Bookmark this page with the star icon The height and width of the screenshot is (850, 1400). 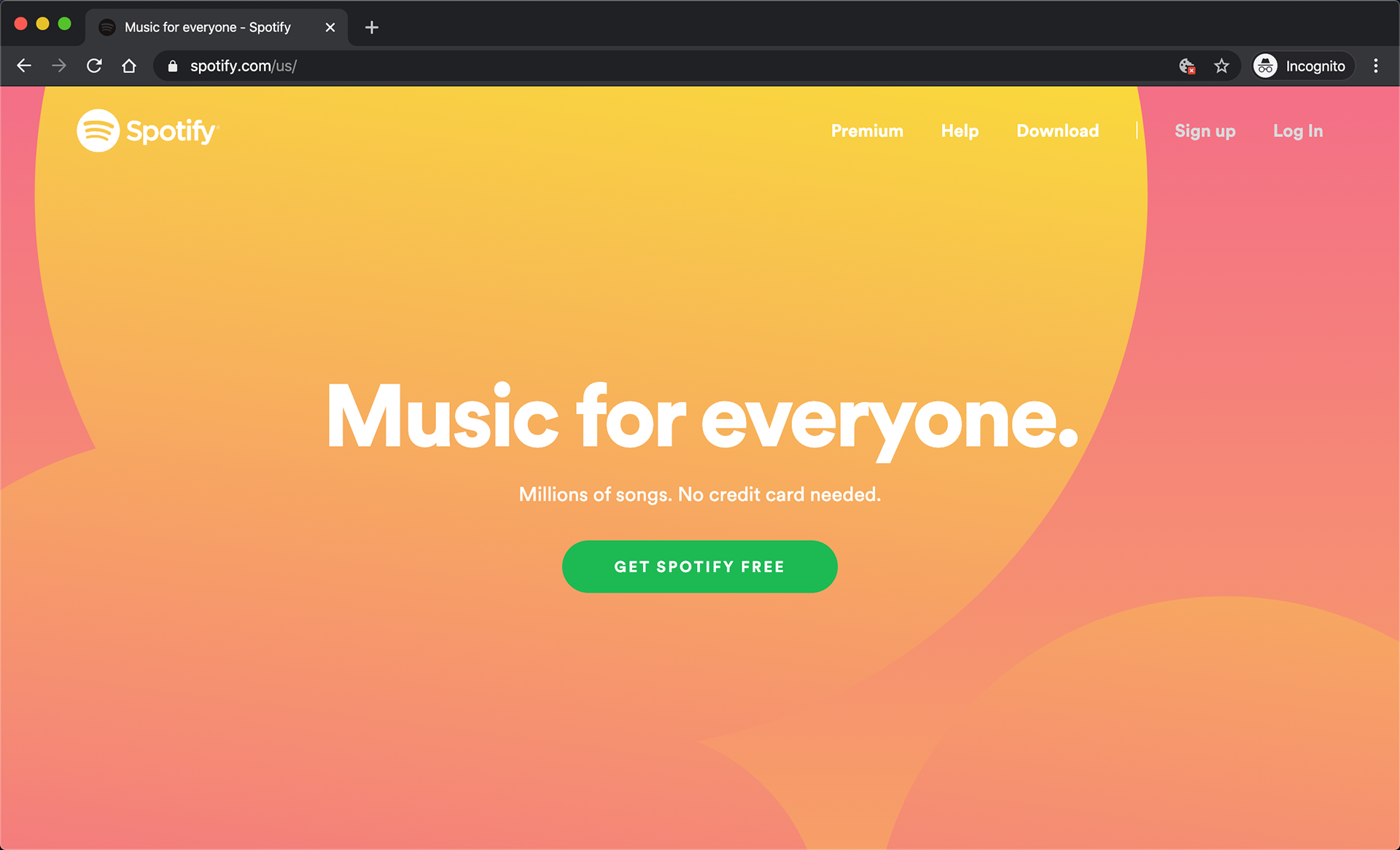pyautogui.click(x=1221, y=66)
